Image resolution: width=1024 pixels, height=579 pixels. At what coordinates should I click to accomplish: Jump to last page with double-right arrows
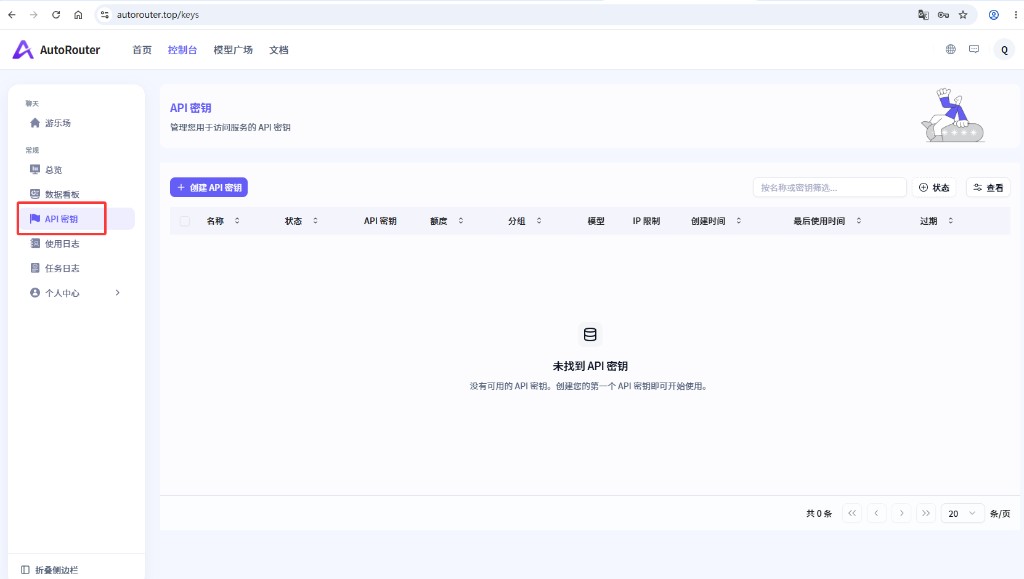(x=926, y=514)
